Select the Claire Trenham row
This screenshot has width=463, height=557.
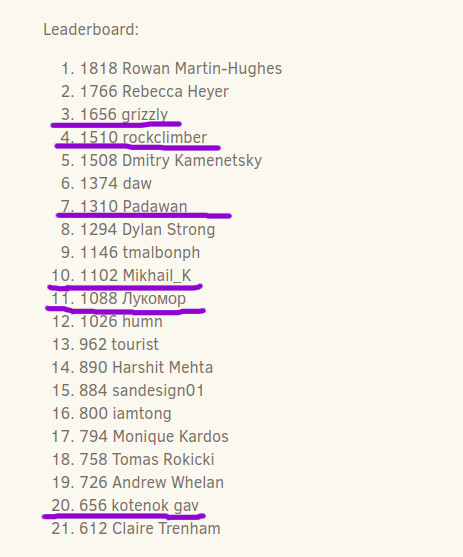(x=136, y=528)
